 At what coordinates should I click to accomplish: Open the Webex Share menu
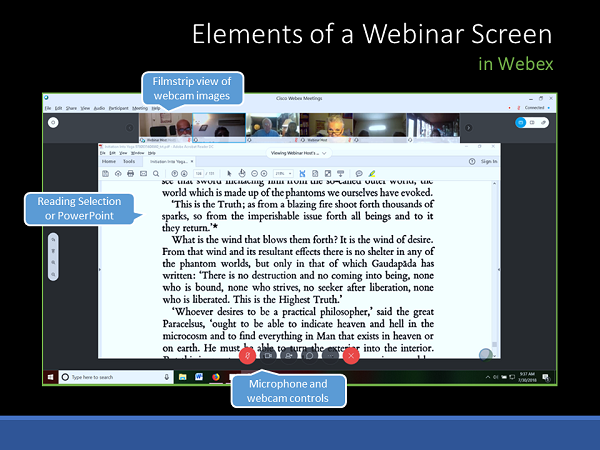pyautogui.click(x=71, y=108)
